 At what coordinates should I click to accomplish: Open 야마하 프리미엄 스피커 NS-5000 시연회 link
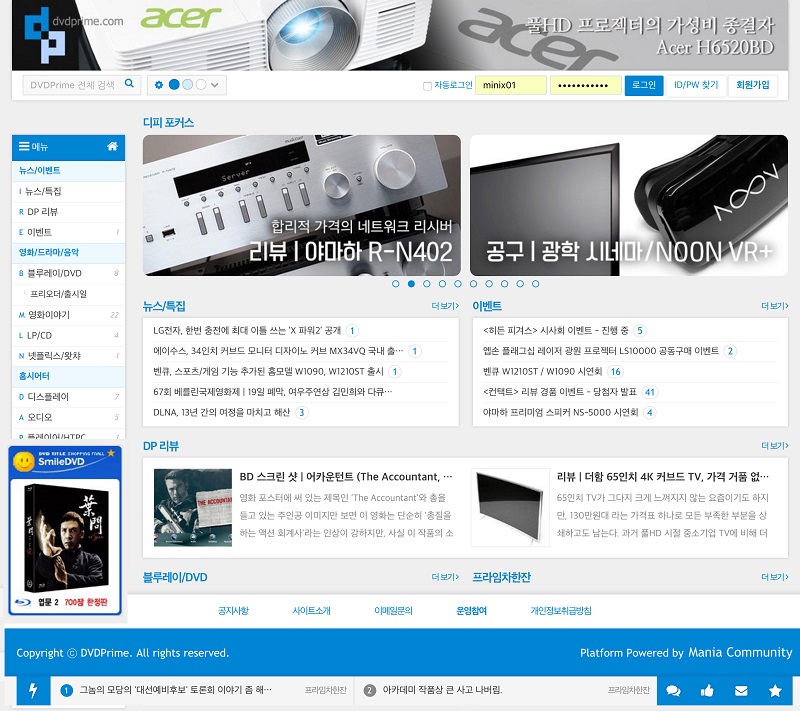point(560,412)
